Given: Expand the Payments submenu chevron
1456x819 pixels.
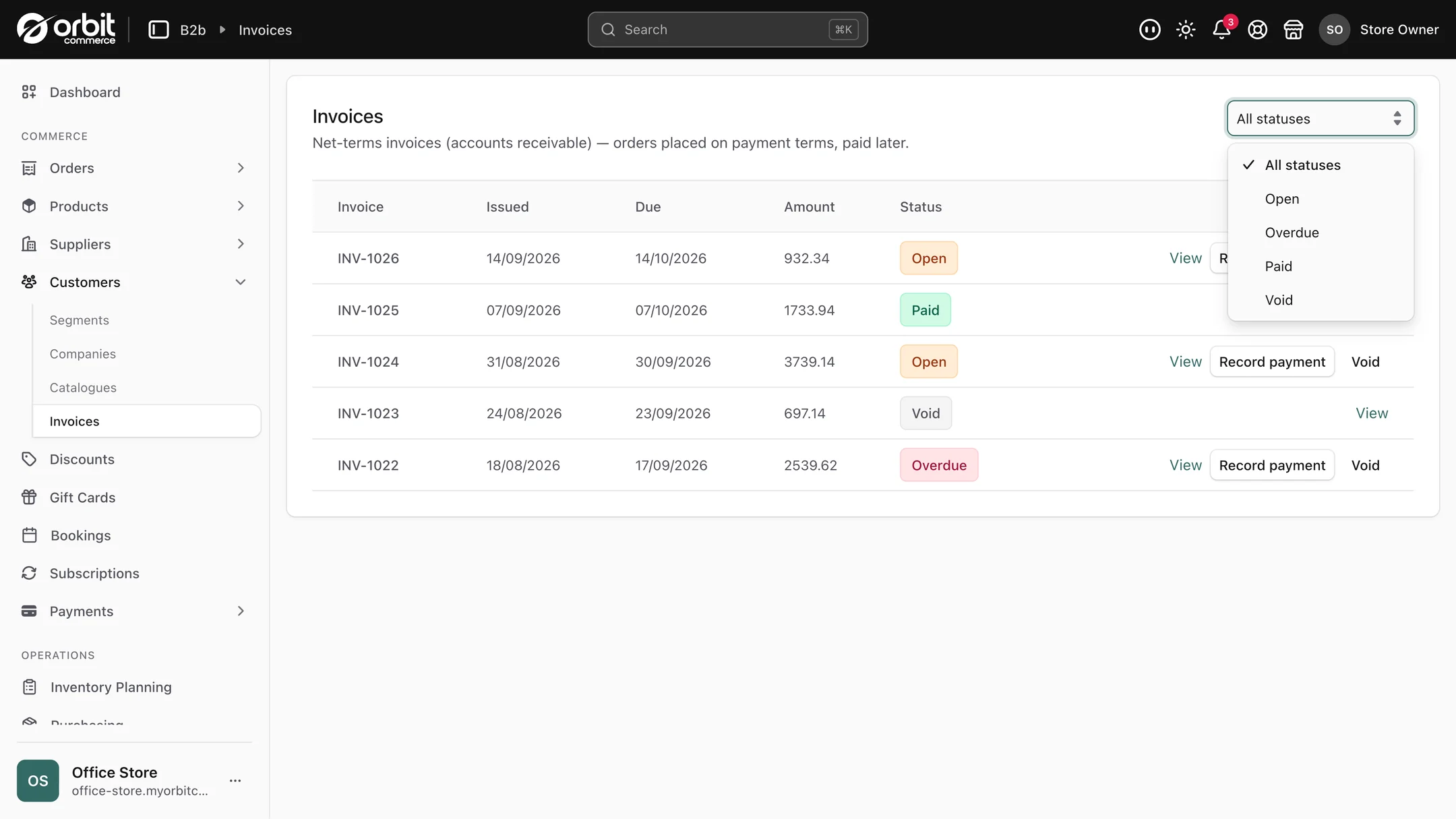Looking at the screenshot, I should pos(241,611).
